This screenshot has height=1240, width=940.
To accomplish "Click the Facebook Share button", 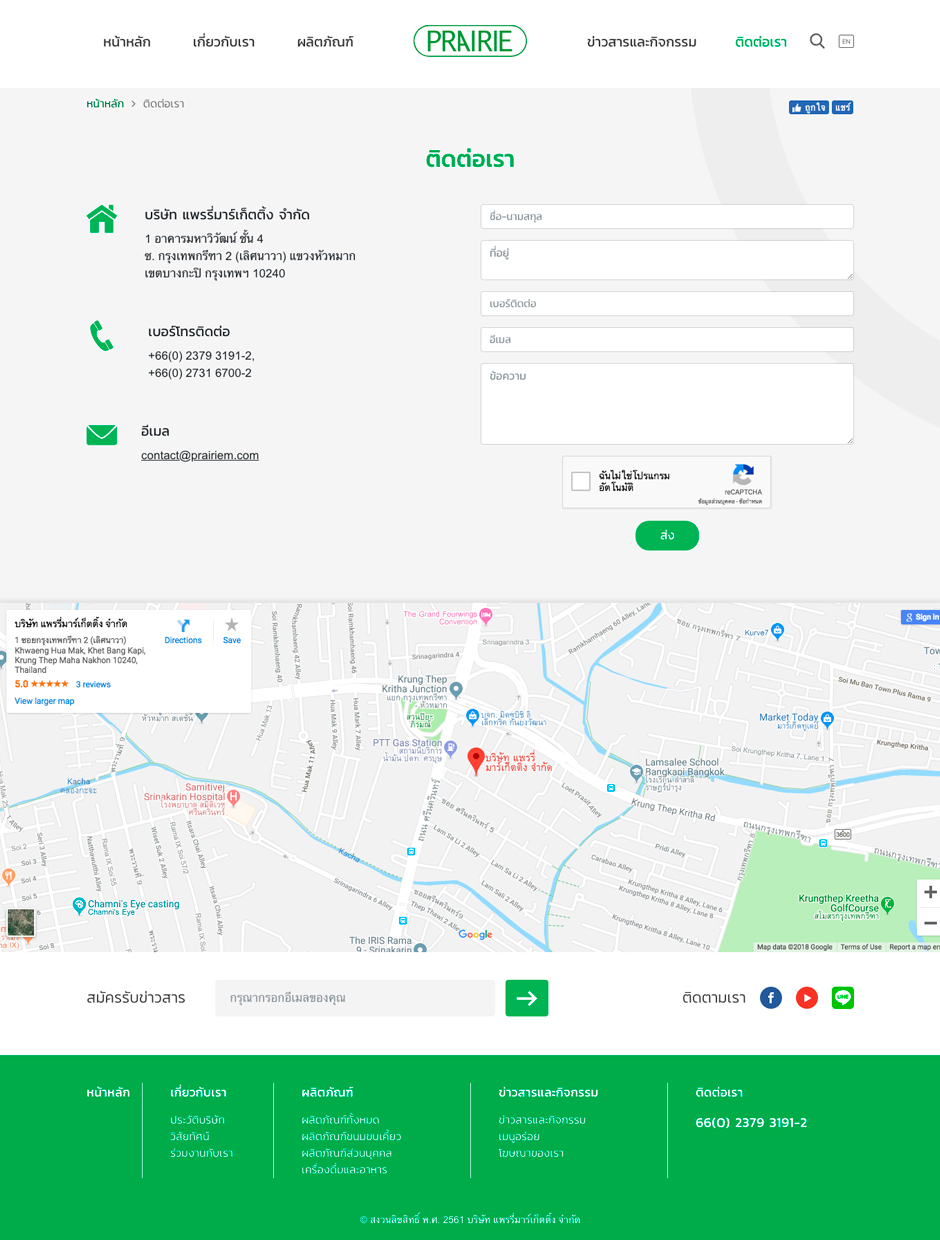I will point(842,107).
